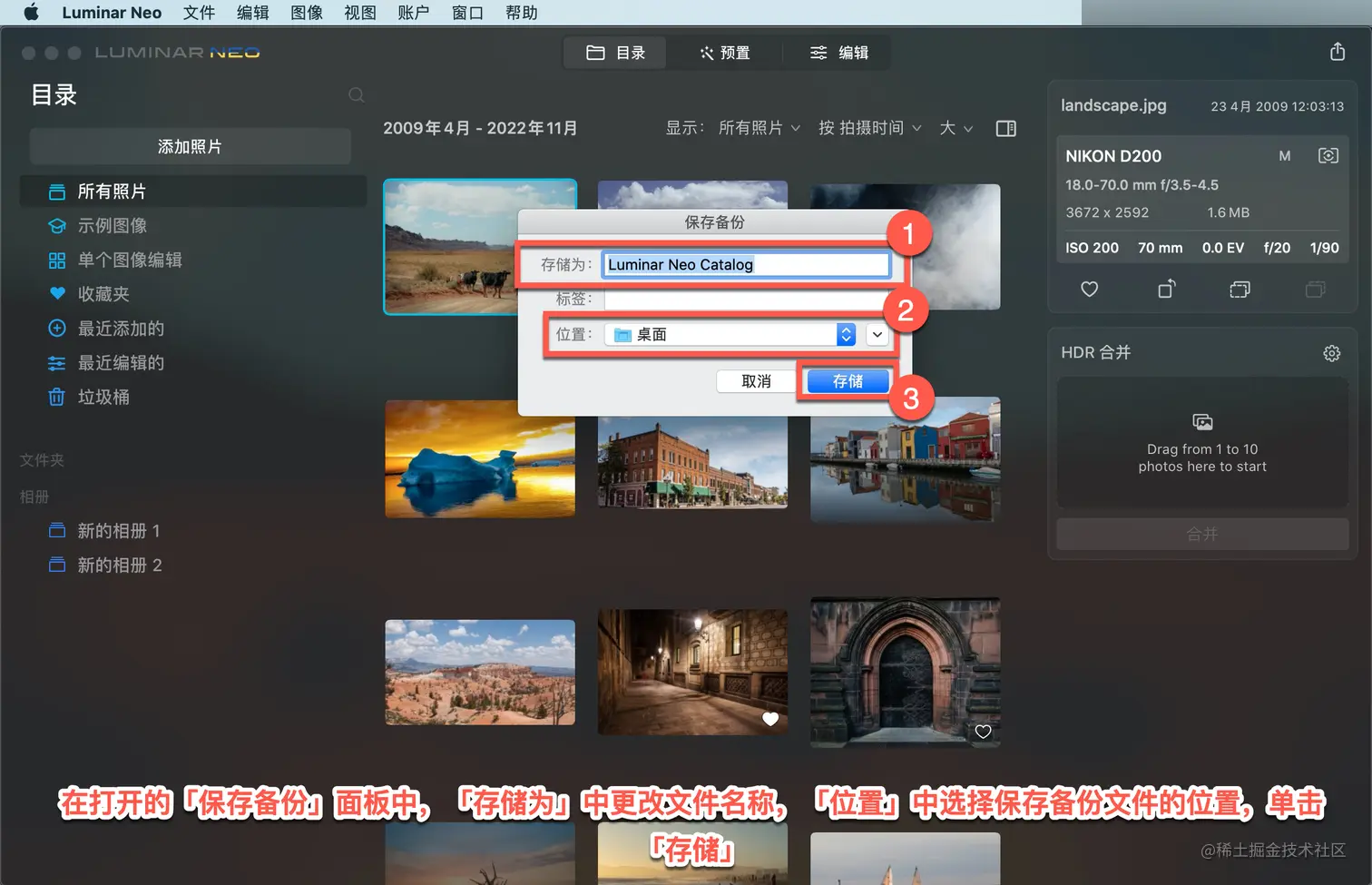Screen dimensions: 1372x885
Task: Select 所有照片 in the sidebar
Action: [x=193, y=192]
